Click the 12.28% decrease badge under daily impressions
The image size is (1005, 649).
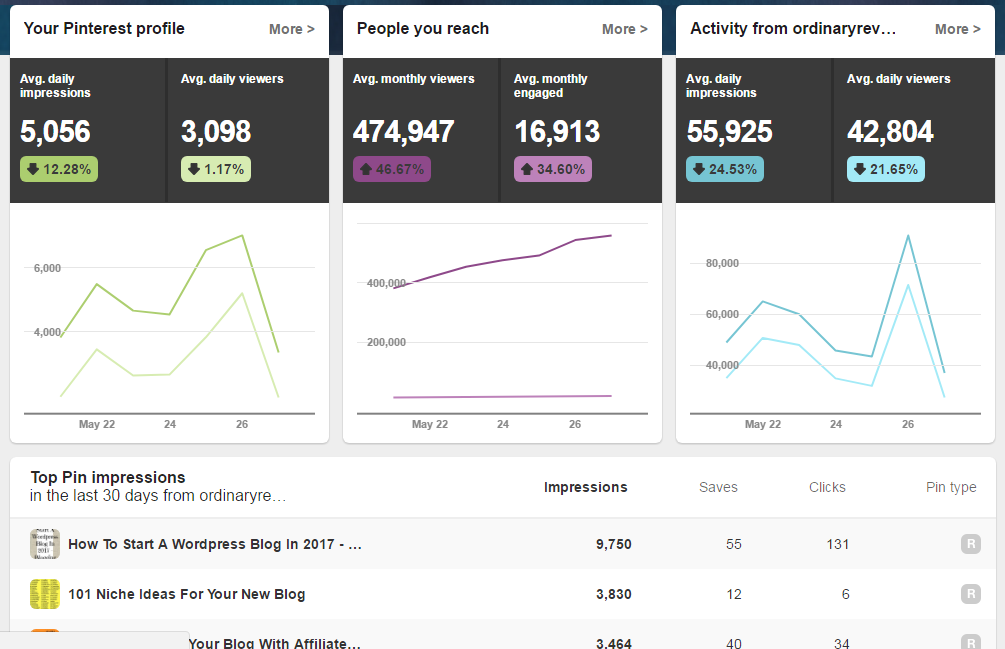pyautogui.click(x=58, y=169)
